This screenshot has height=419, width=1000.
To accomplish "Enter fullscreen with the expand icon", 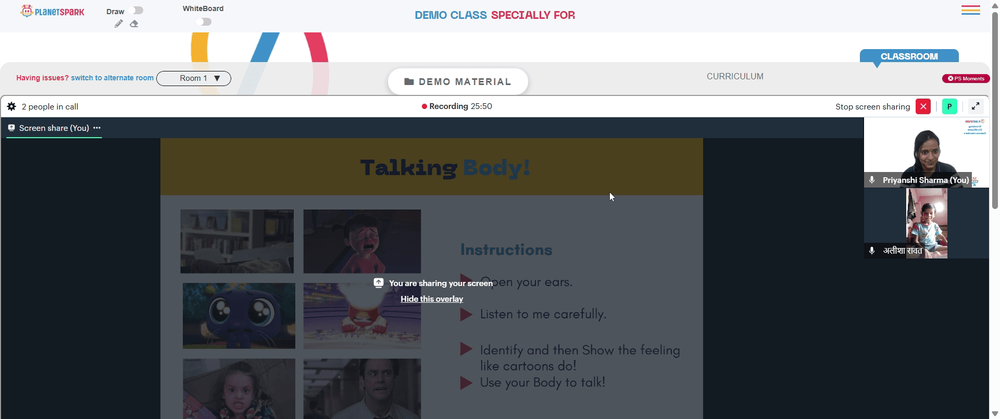I will (x=976, y=107).
